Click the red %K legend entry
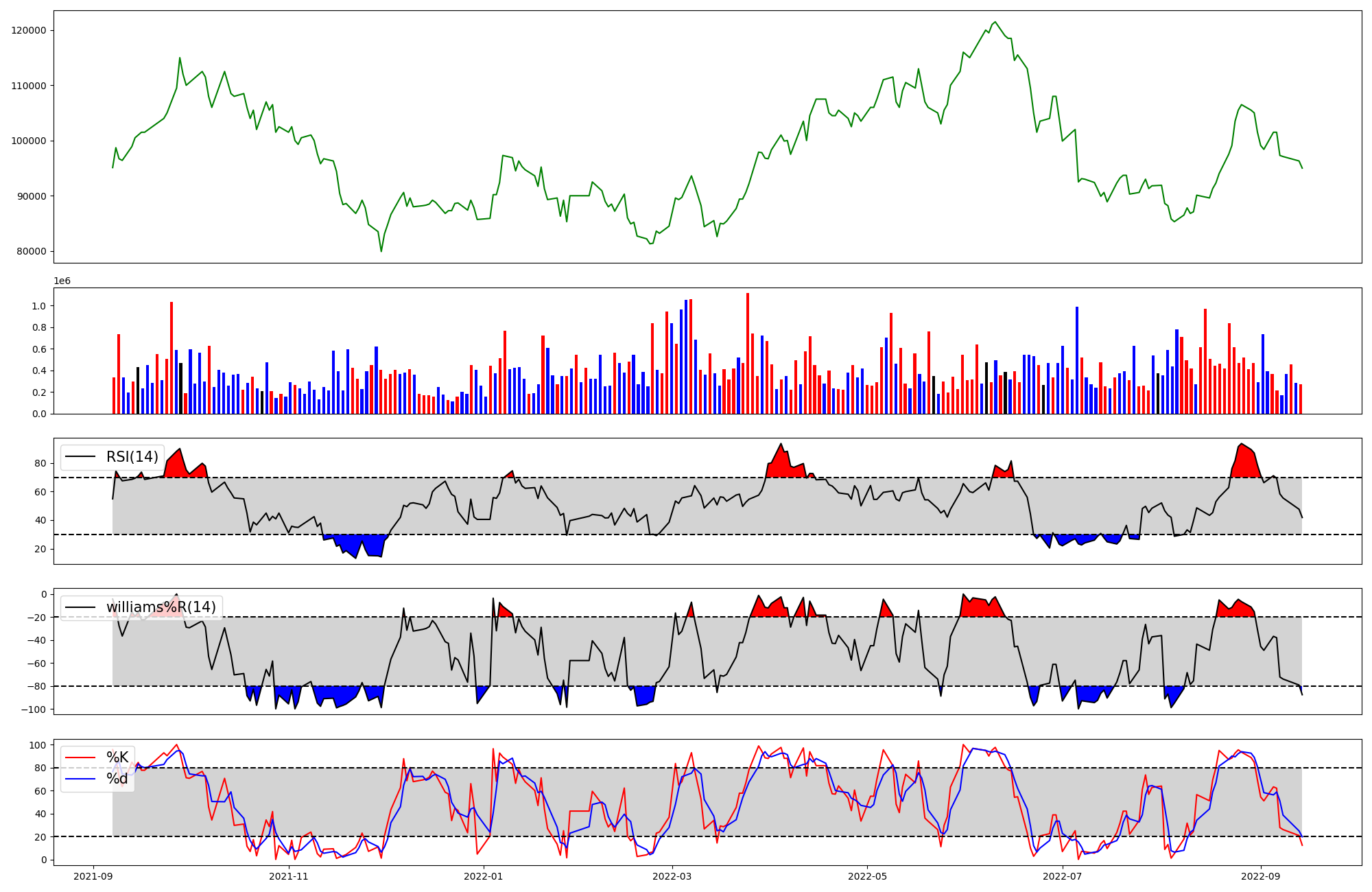 (x=117, y=758)
